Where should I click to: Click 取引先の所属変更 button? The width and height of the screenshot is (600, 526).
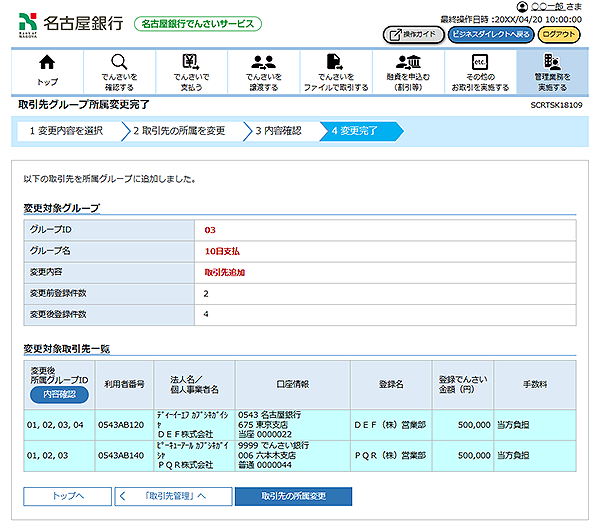point(293,496)
